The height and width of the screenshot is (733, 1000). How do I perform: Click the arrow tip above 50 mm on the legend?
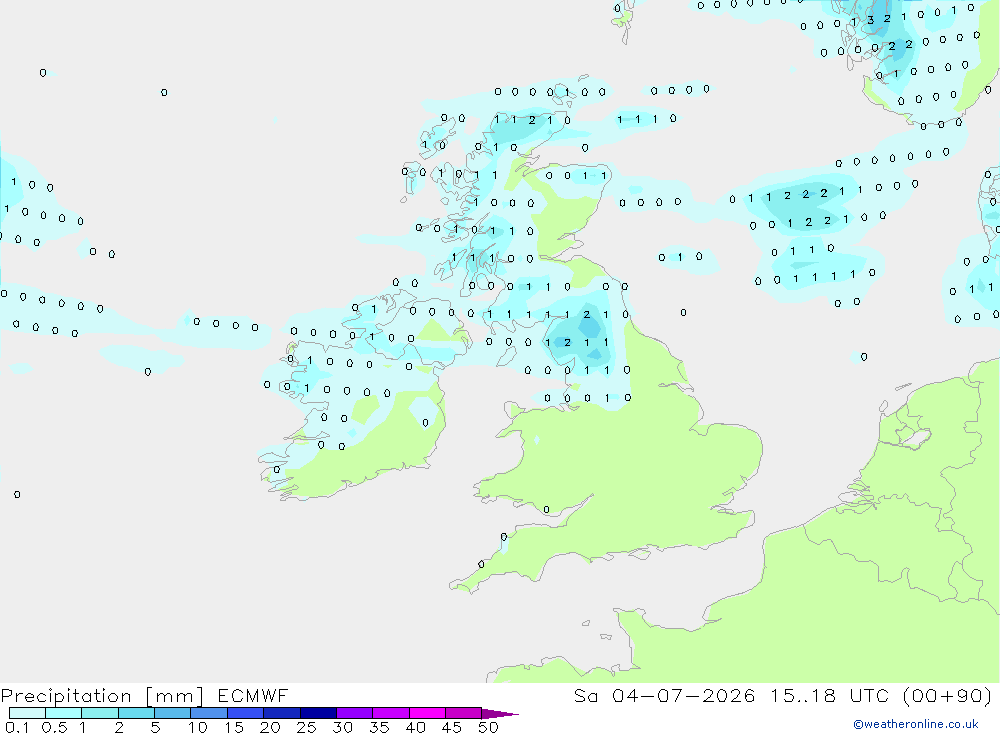pos(501,714)
